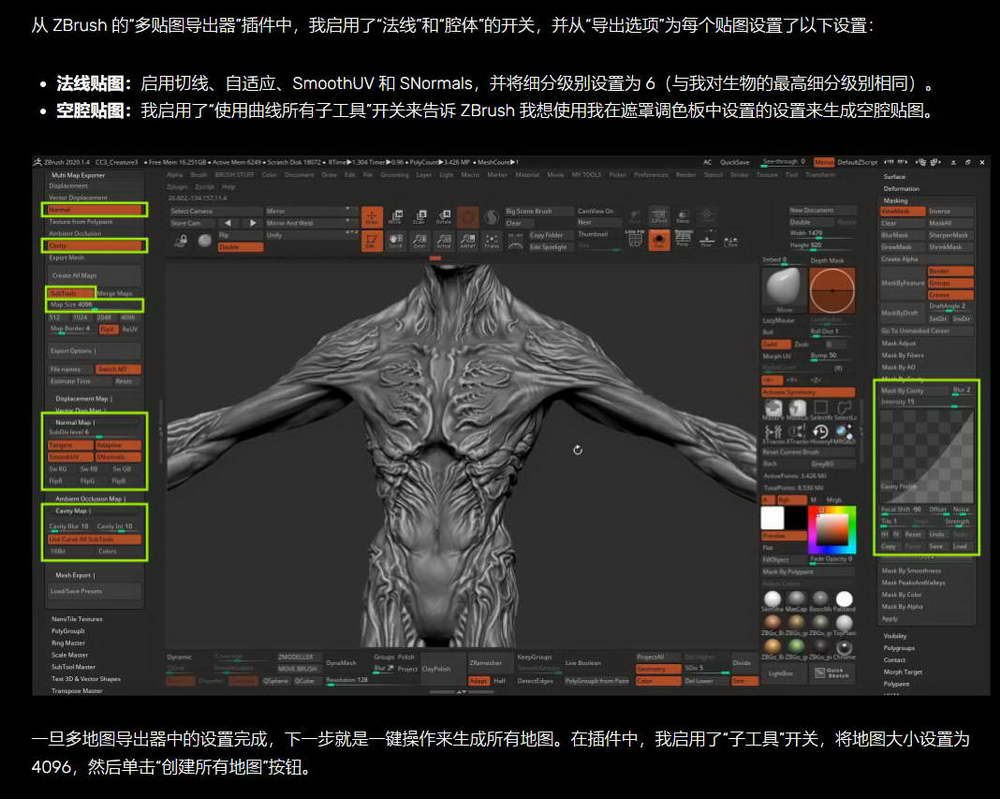Click the orange local symmetry icon
This screenshot has height=799, width=1000.
tap(659, 240)
